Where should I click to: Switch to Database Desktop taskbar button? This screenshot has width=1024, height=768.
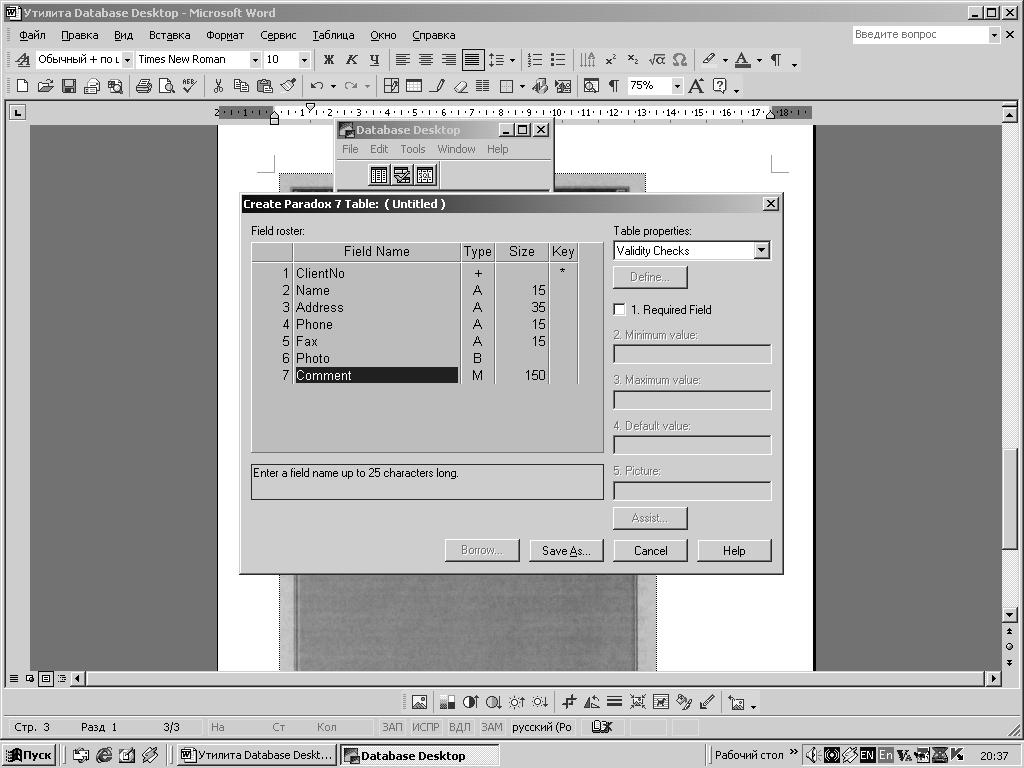coord(420,755)
